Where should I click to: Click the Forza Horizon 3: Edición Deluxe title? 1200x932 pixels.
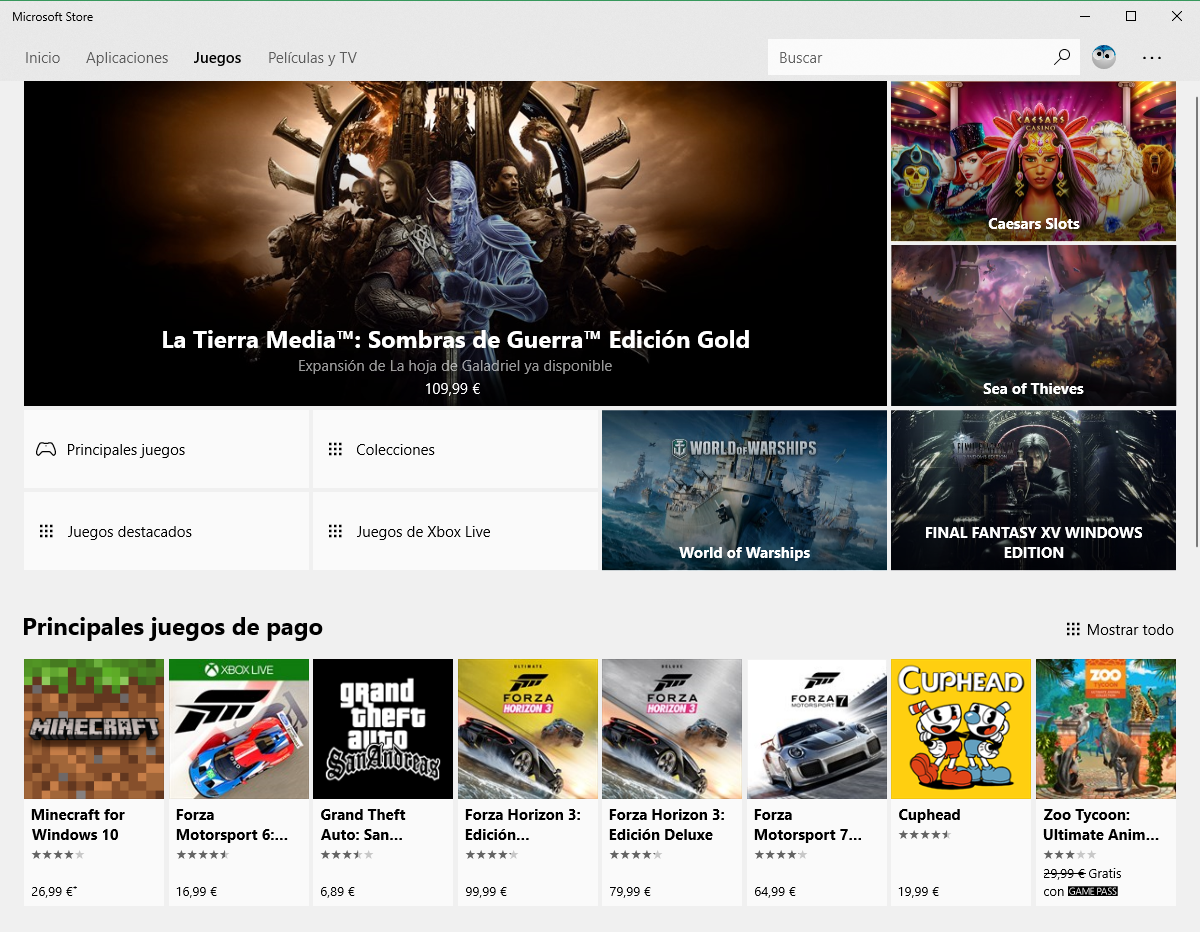[667, 824]
